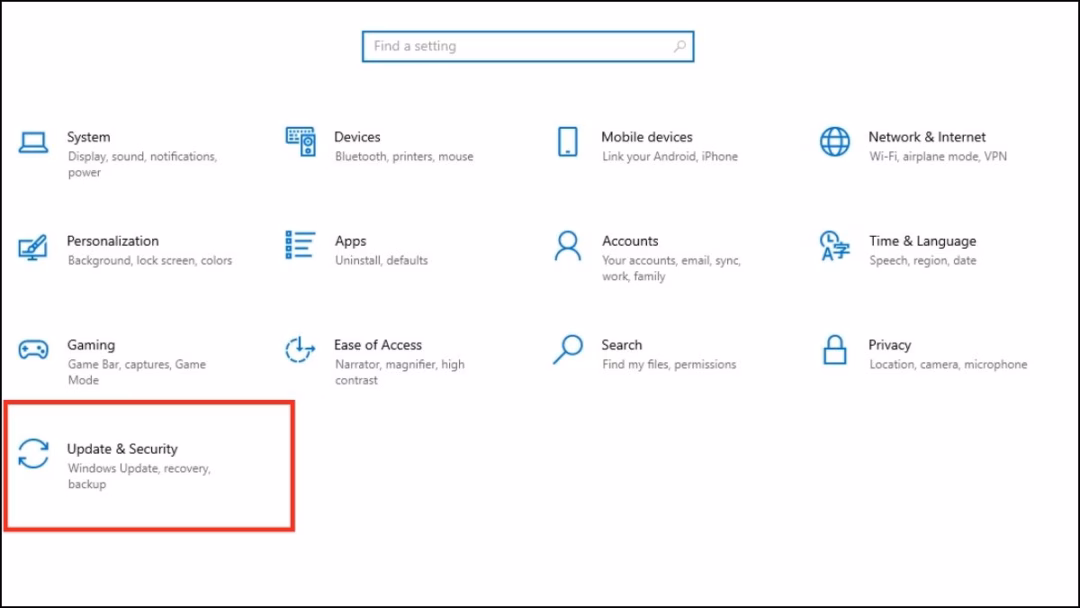Screen dimensions: 1080x608
Task: Click the magnifier icon in search box
Action: click(680, 46)
